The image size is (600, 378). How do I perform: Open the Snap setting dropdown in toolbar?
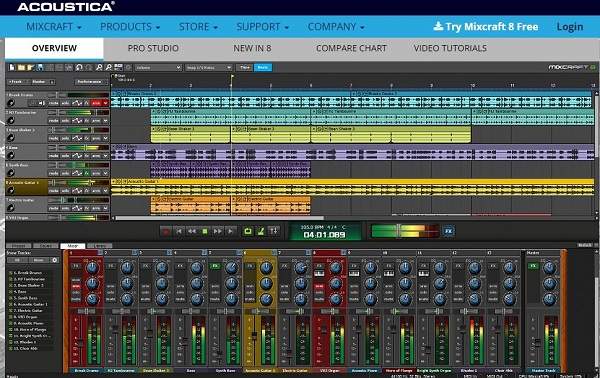(209, 68)
